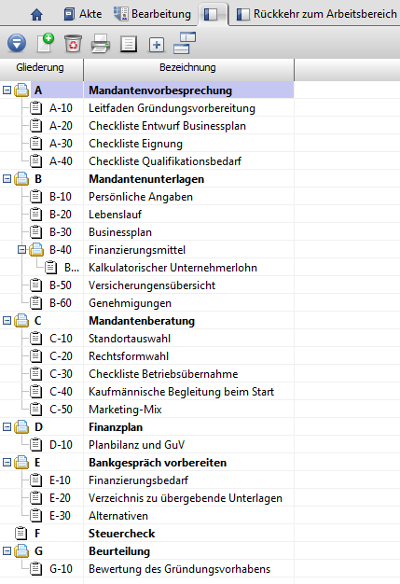Select Finanzierungsbedarf entry

click(138, 480)
